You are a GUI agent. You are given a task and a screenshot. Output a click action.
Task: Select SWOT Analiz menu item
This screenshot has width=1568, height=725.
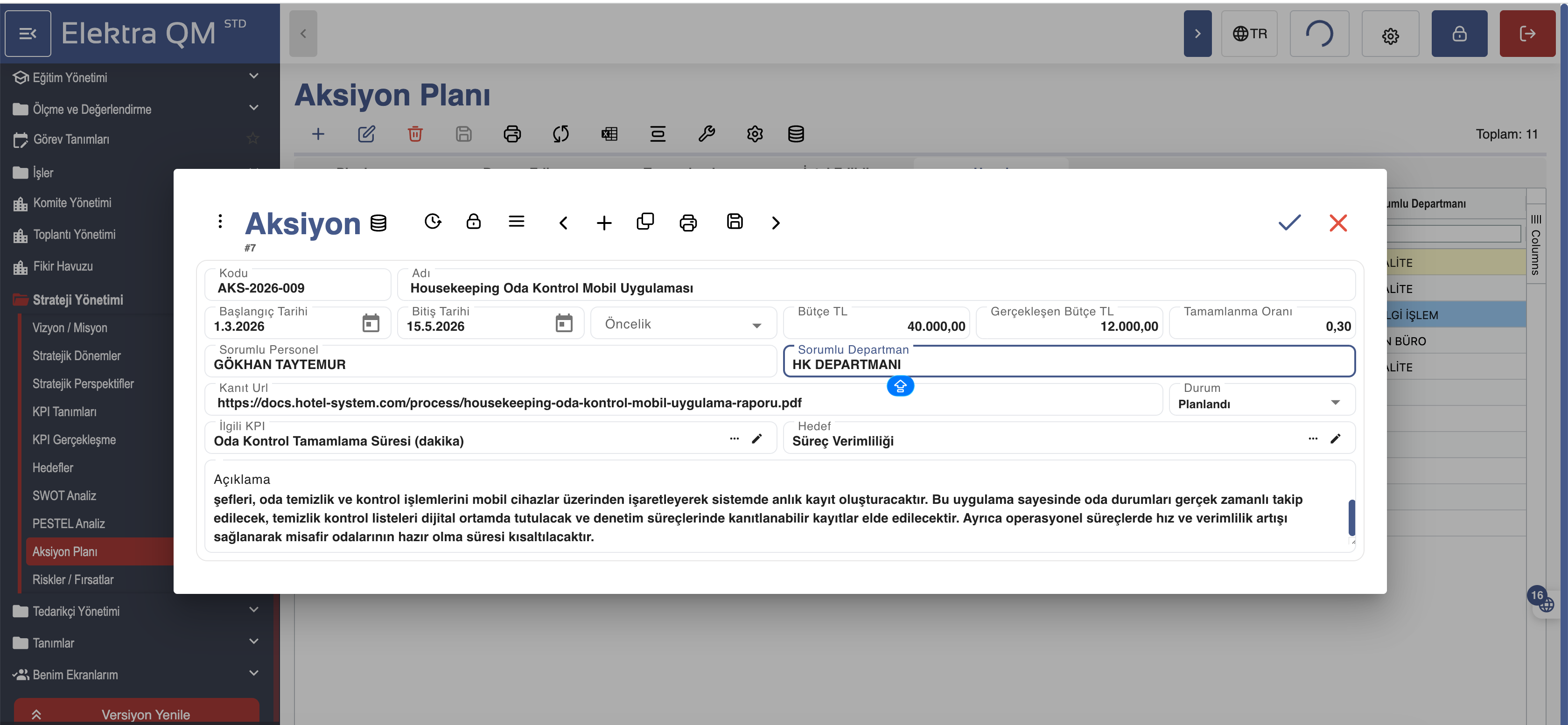(x=64, y=495)
